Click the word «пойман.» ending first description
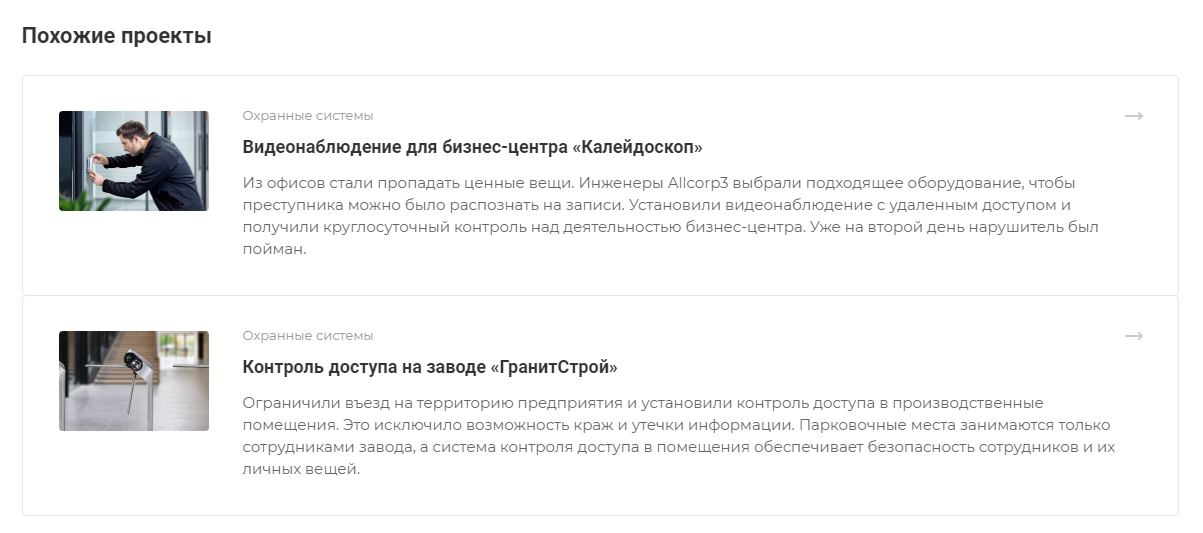The image size is (1203, 533). tap(274, 250)
